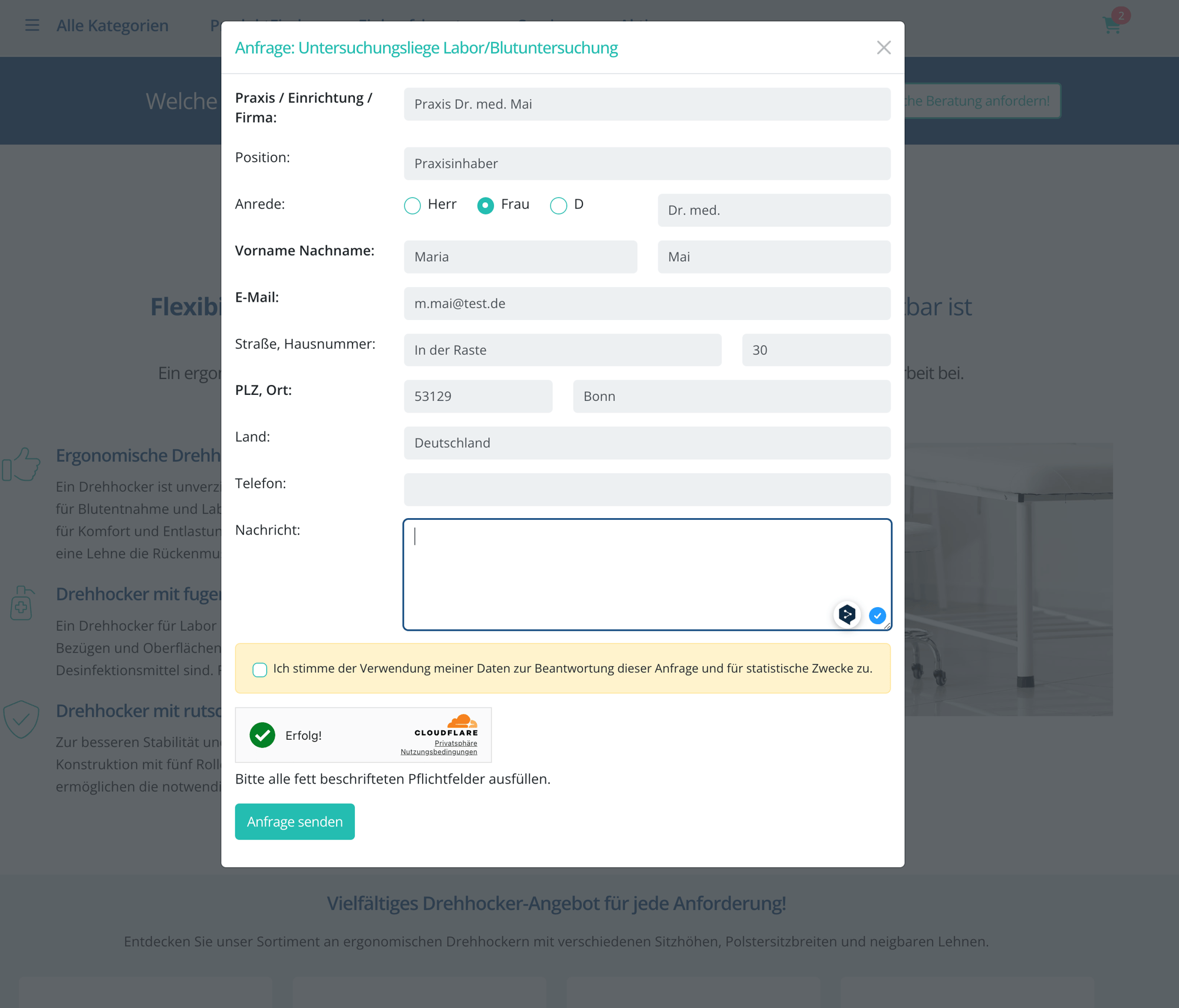The height and width of the screenshot is (1008, 1179).
Task: Click the Anfrage senden button
Action: point(295,821)
